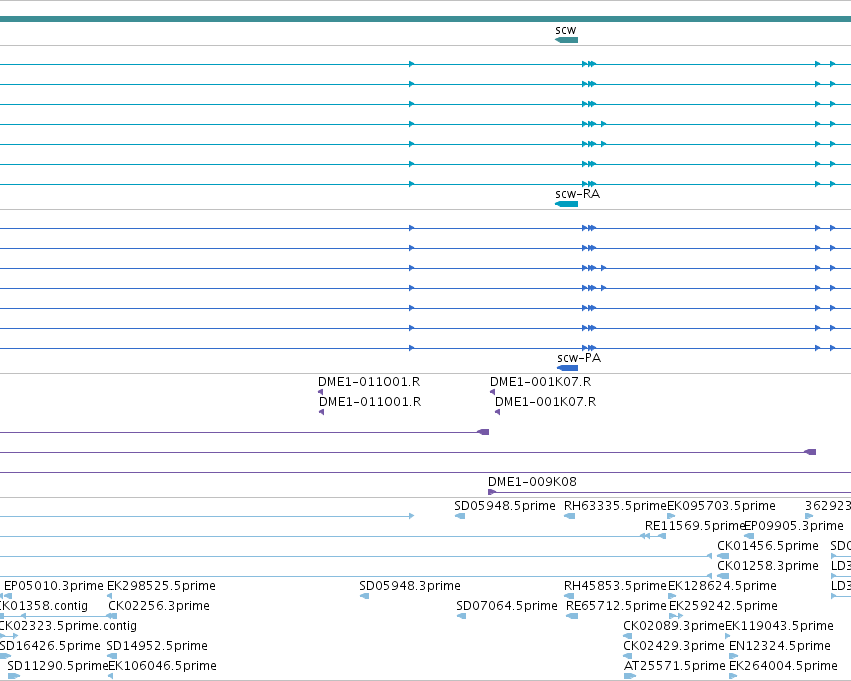
Task: Click the CK01258.3prime EST arrow glyph
Action: [723, 576]
